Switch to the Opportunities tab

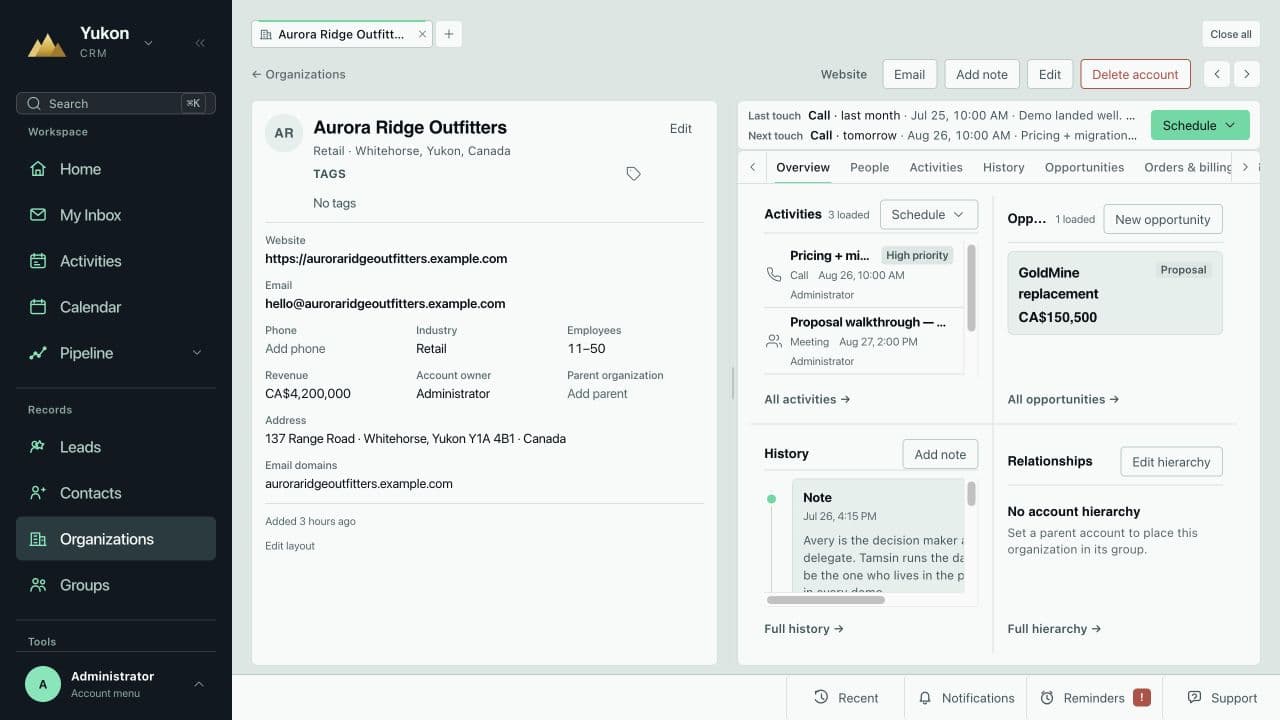click(1084, 167)
